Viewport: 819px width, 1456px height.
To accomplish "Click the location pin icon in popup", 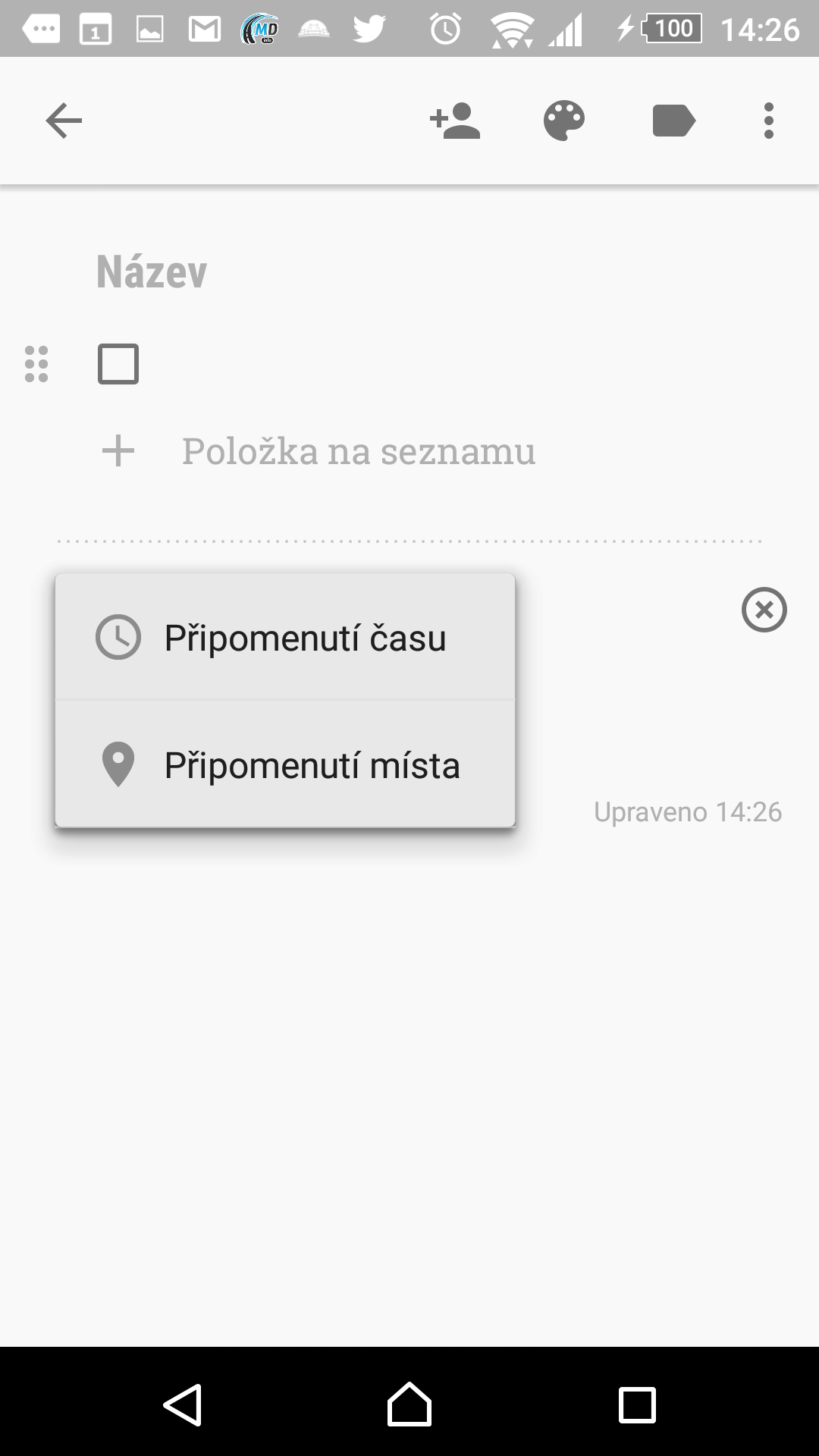I will 118,764.
